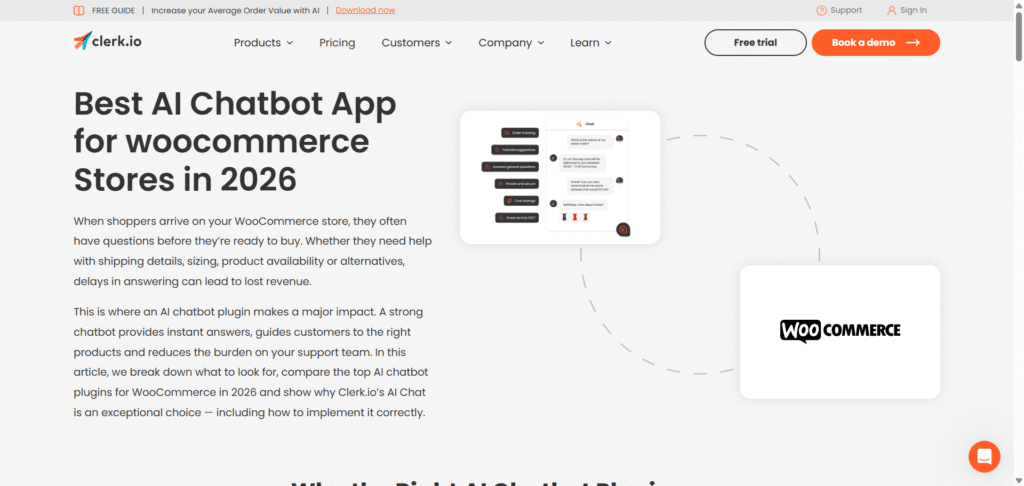Click the blue dress product thumbnail
The height and width of the screenshot is (486, 1024).
564,217
